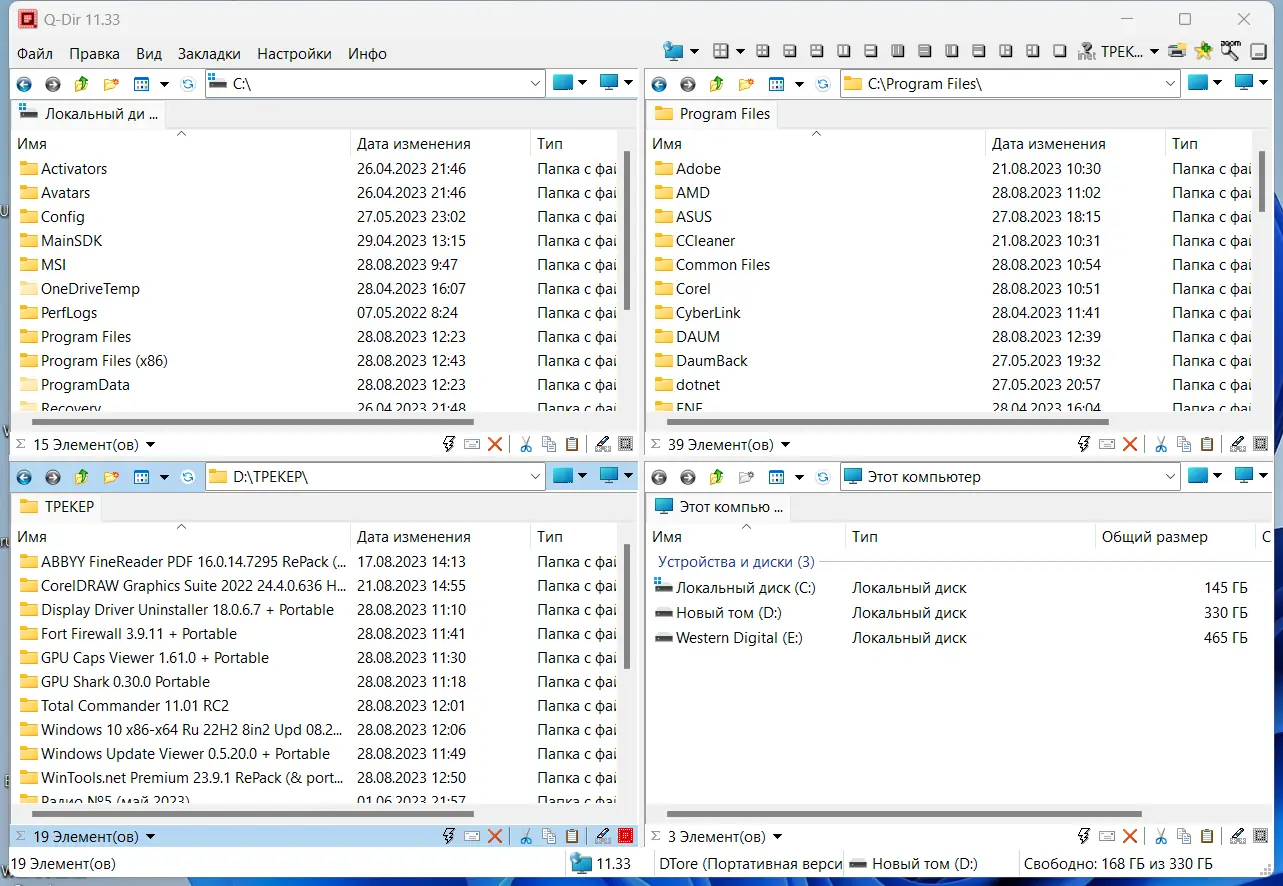Screen dimensions: 1283x886
Task: Click the computer icon in main toolbar
Action: (673, 51)
